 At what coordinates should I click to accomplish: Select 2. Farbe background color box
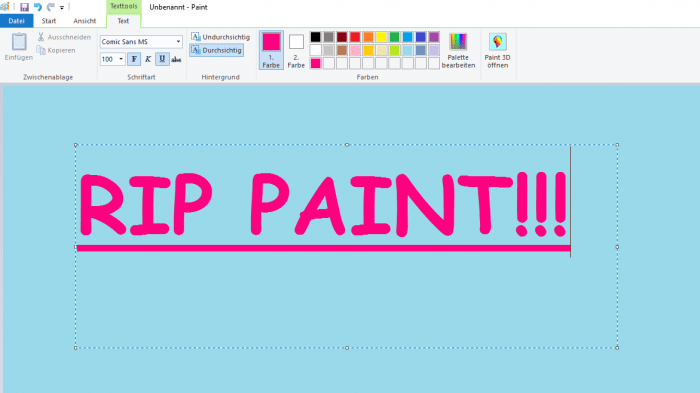pos(296,50)
